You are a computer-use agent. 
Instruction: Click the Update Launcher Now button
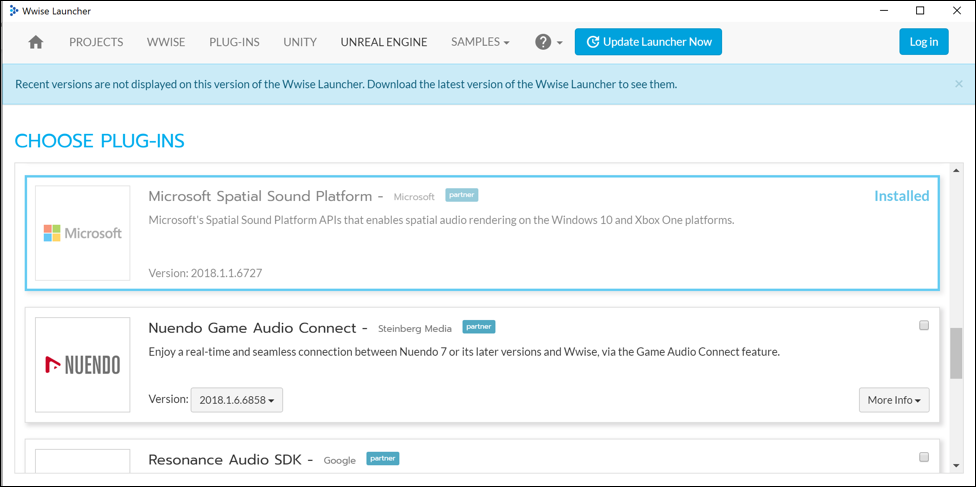point(648,42)
